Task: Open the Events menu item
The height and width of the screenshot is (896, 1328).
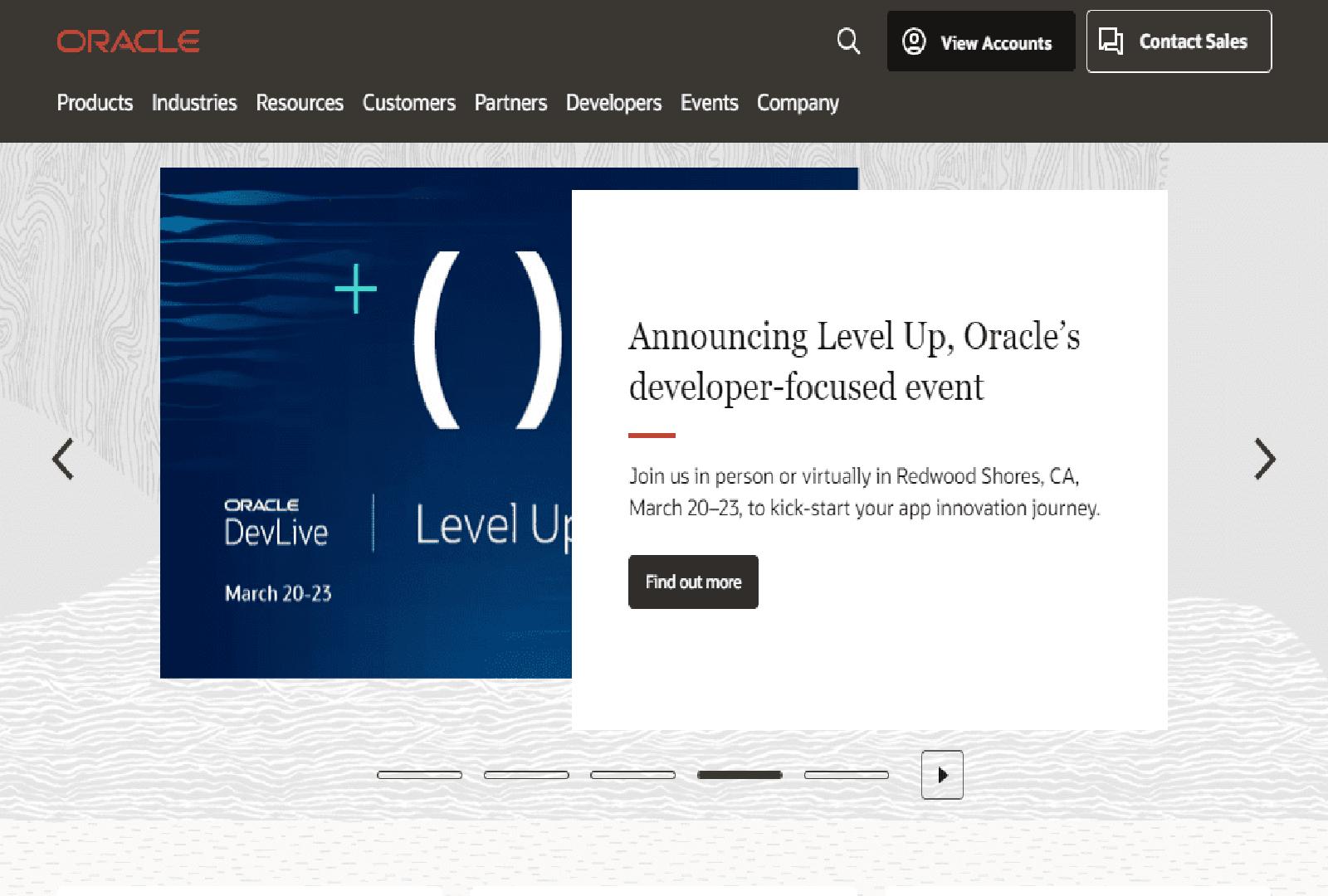Action: (709, 103)
